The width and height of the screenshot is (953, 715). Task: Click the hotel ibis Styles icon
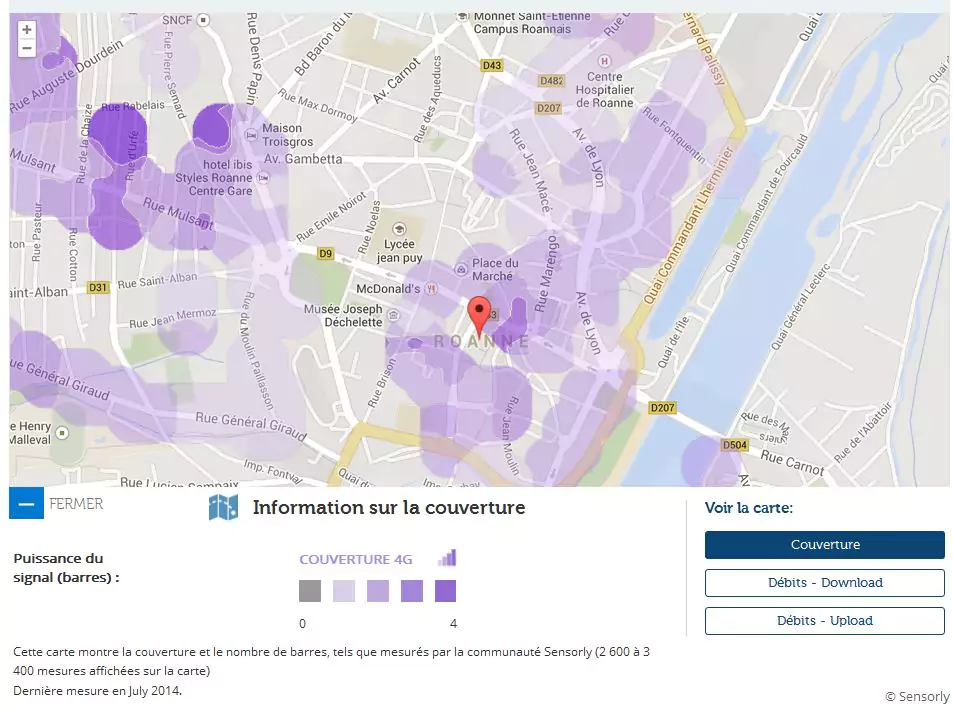(x=262, y=178)
